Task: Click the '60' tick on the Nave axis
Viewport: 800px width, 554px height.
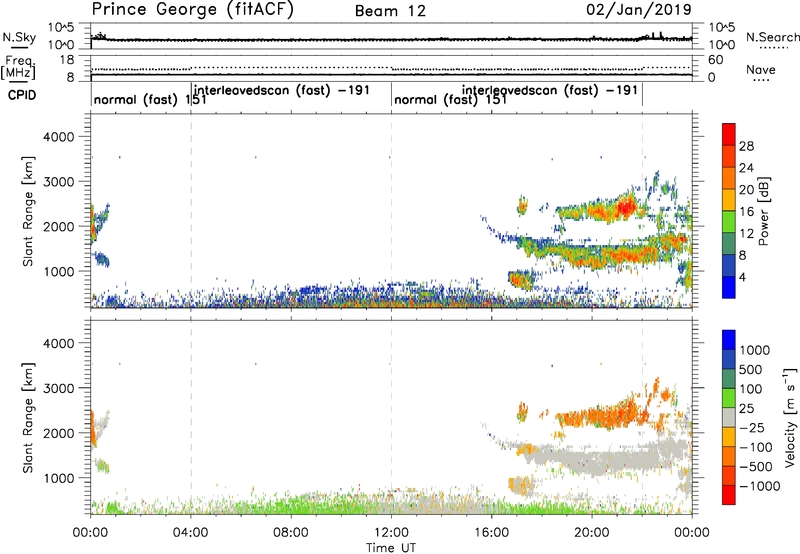Action: 715,60
